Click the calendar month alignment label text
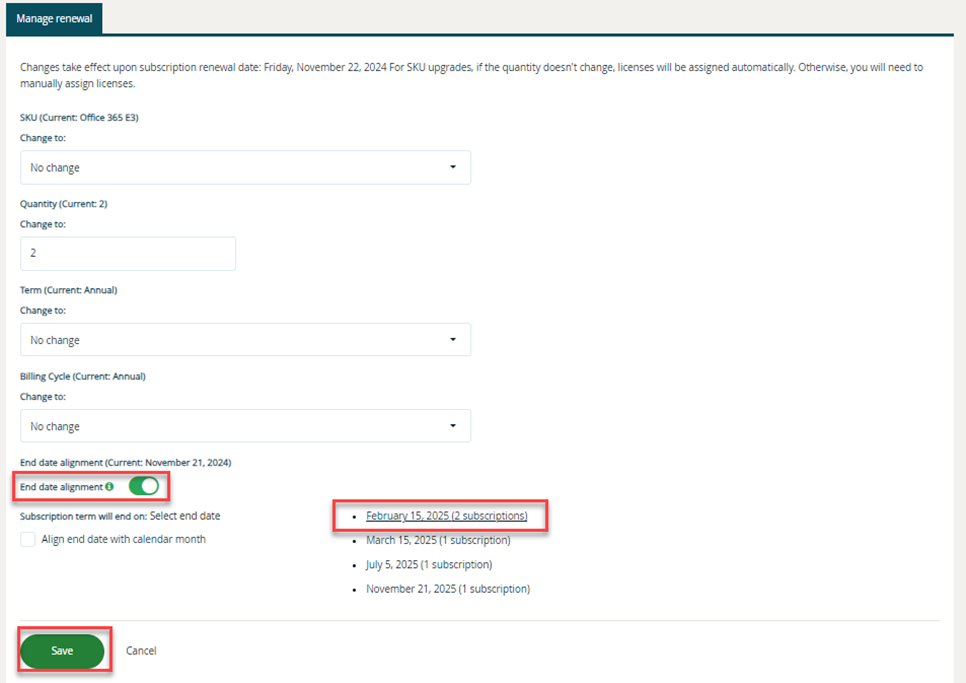Image resolution: width=966 pixels, height=683 pixels. pyautogui.click(x=123, y=539)
